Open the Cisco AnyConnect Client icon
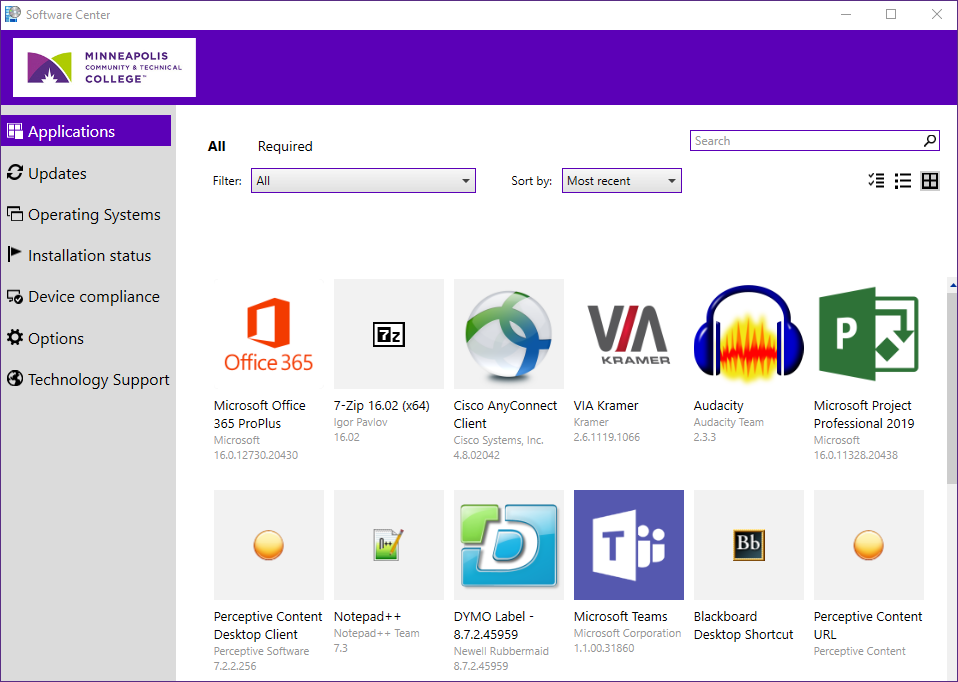The image size is (958, 682). point(509,334)
